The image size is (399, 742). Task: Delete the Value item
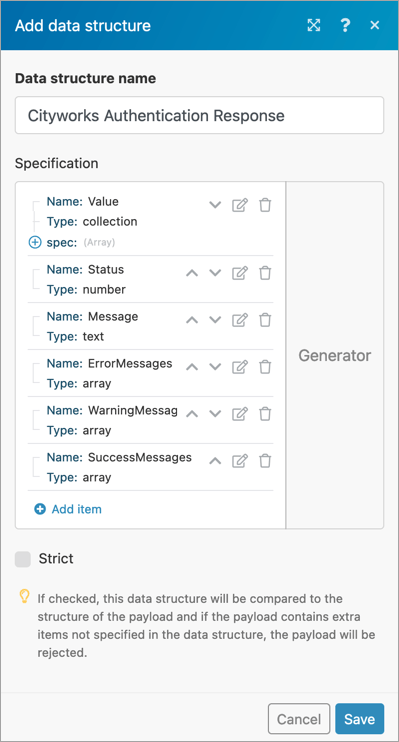(x=265, y=205)
